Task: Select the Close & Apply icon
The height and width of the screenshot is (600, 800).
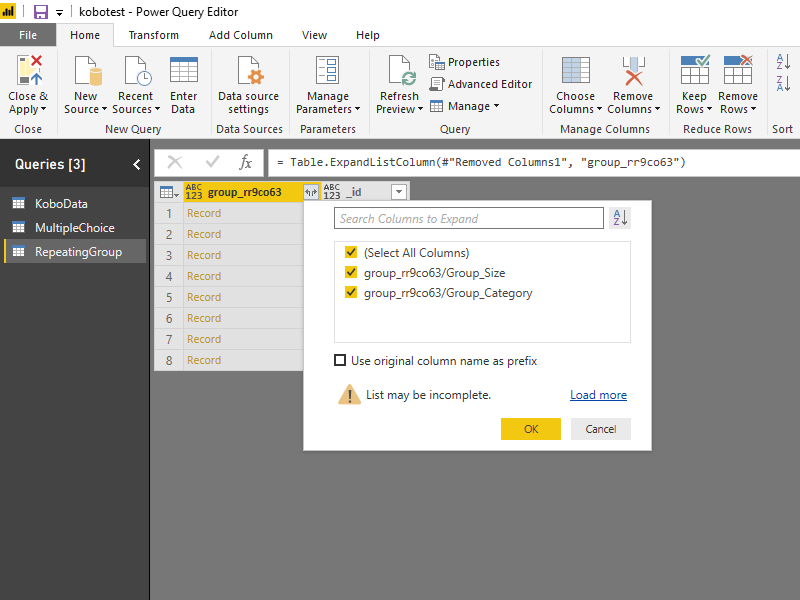Action: pyautogui.click(x=27, y=75)
